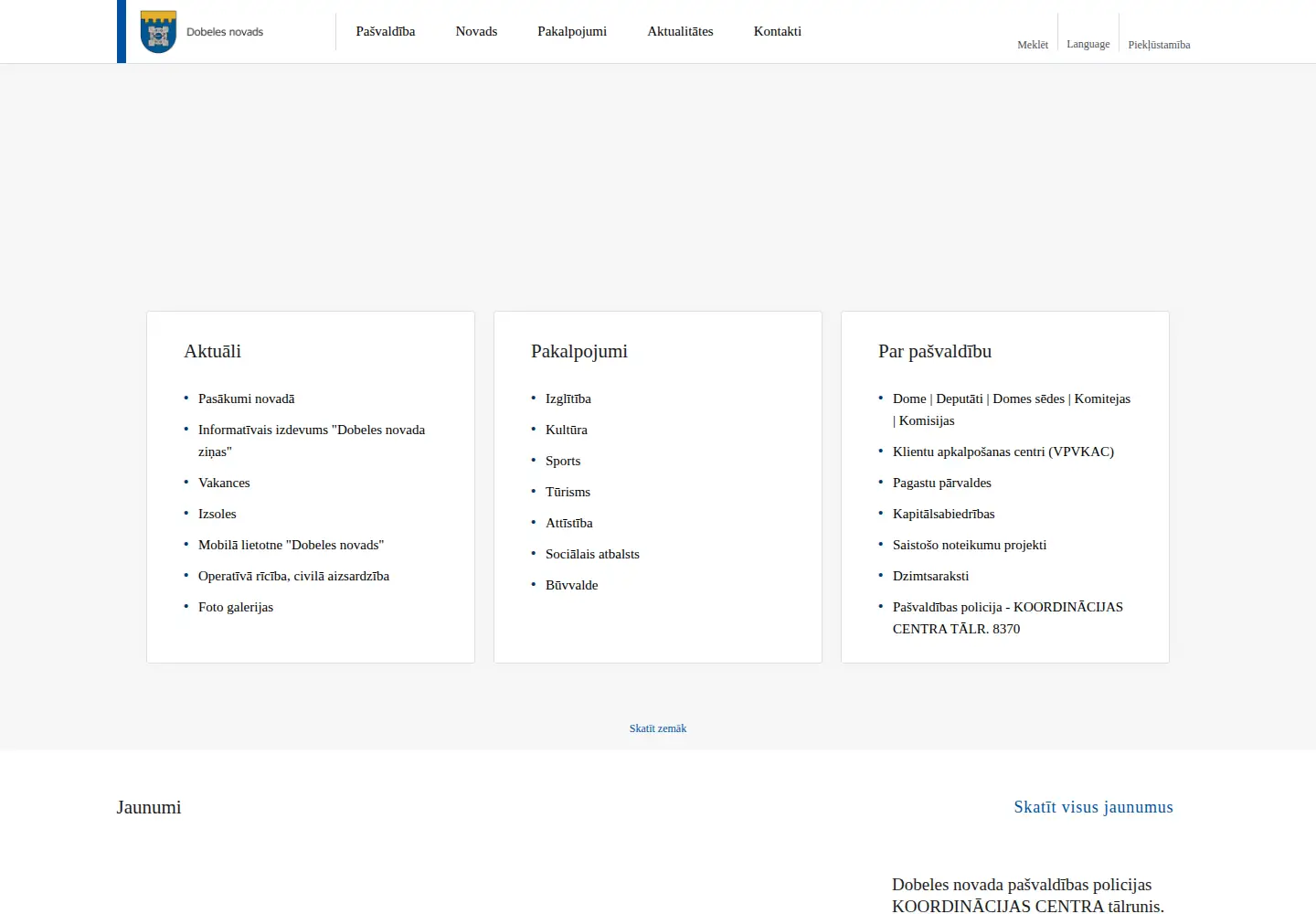Viewport: 1316px width, 914px height.
Task: Open the Novads menu
Action: pyautogui.click(x=476, y=31)
